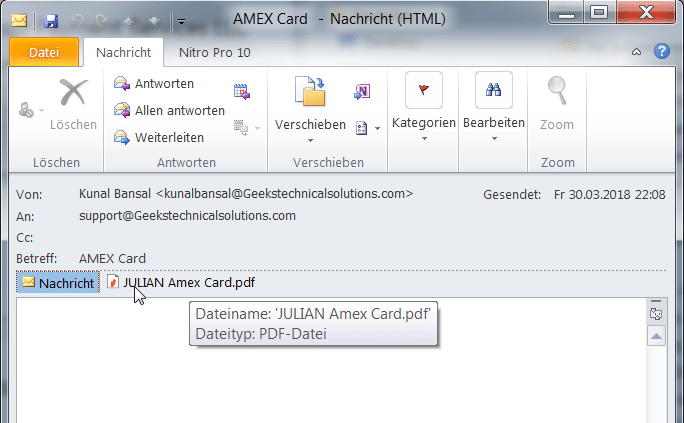Go to previous item arrow
Screen dimensions: 684x423
128,20
